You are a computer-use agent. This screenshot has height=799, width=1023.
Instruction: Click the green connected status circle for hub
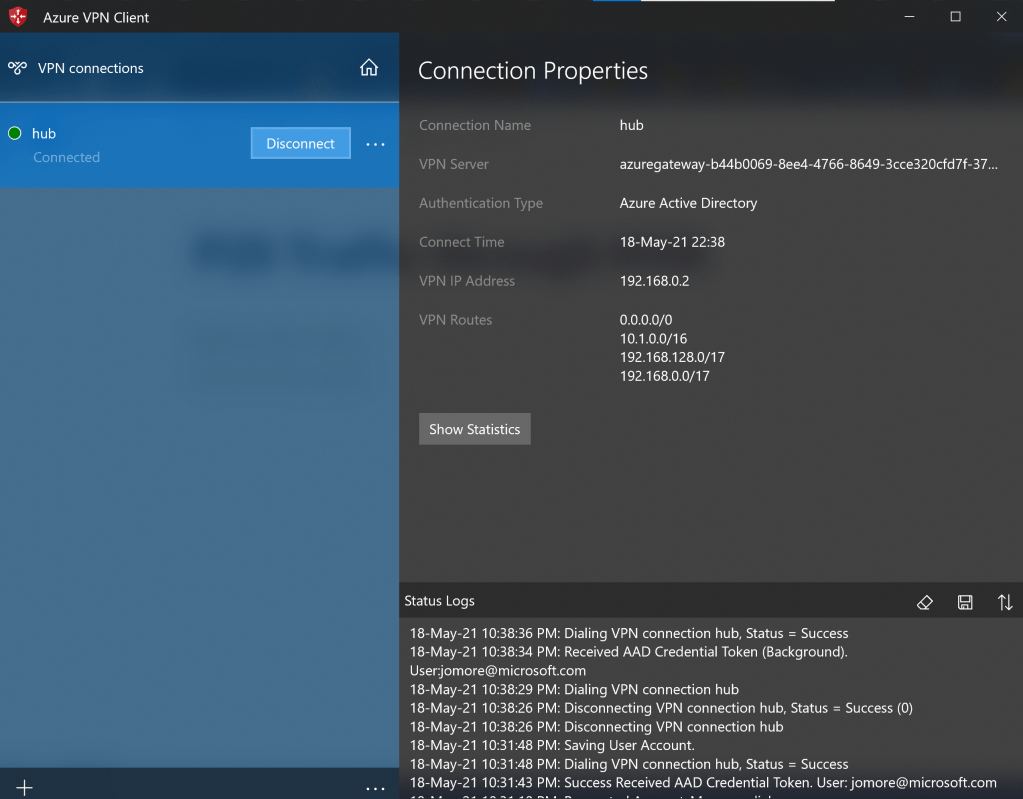point(15,134)
